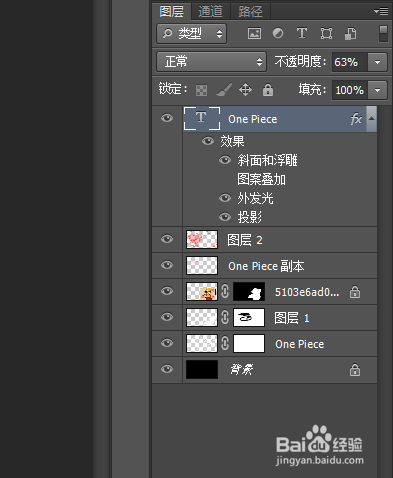Screen dimensions: 393x478
Task: Open the 填充 fill slider arrow
Action: point(377,90)
